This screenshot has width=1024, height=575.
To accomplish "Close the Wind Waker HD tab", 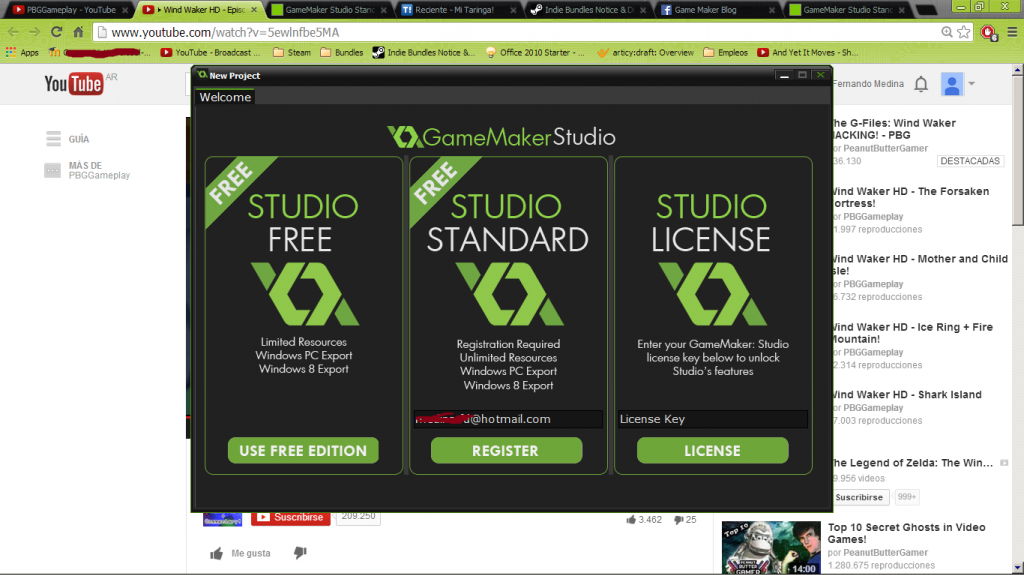I will tap(254, 10).
